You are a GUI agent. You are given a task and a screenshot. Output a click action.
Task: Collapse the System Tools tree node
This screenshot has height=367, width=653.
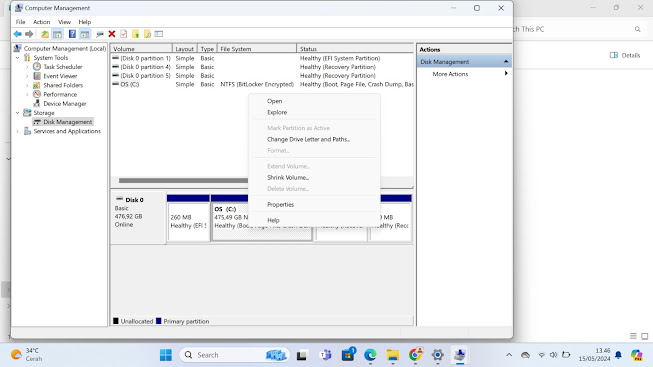pyautogui.click(x=17, y=57)
